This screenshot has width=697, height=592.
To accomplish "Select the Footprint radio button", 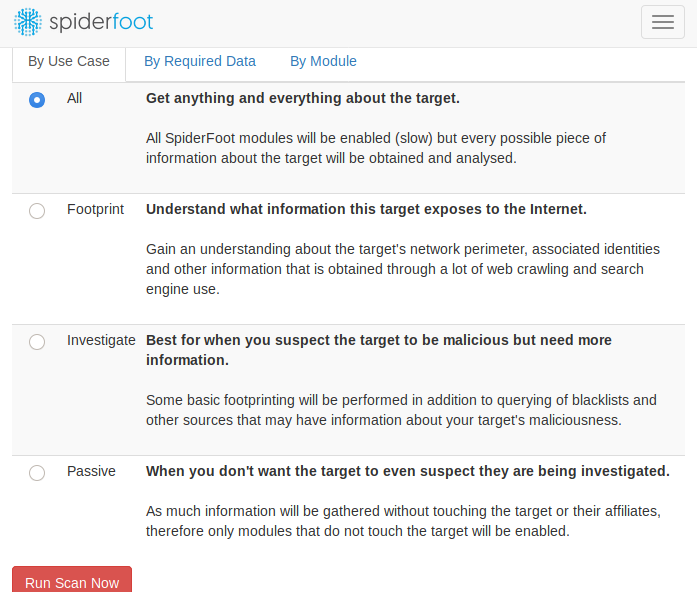I will (37, 211).
